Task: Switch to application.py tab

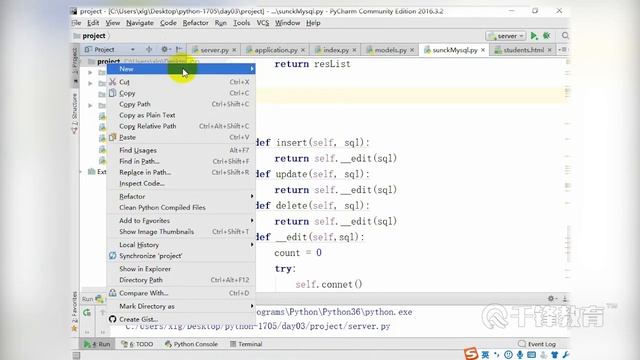Action: (x=275, y=50)
